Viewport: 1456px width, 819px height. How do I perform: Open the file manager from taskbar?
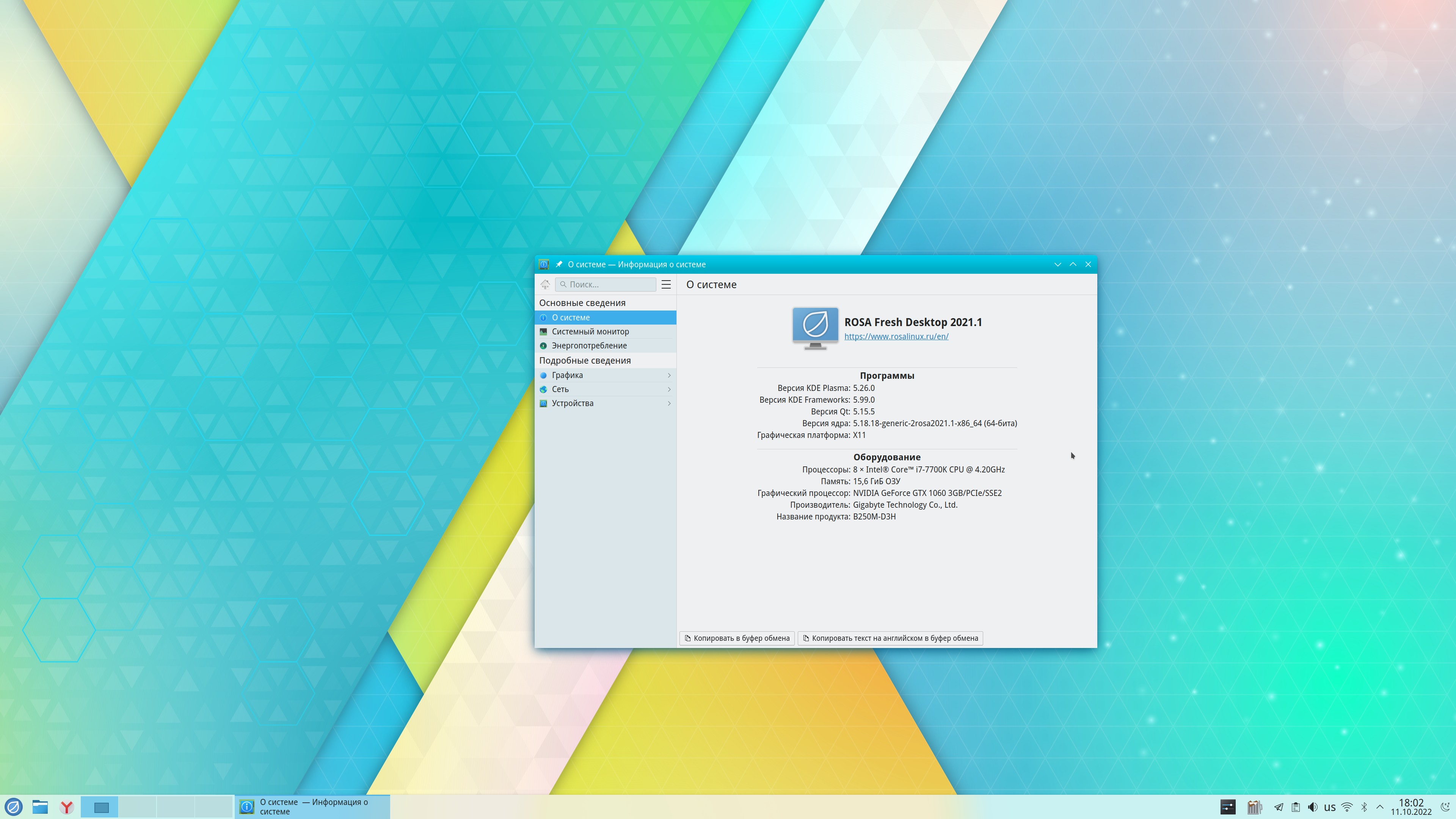pos(39,806)
